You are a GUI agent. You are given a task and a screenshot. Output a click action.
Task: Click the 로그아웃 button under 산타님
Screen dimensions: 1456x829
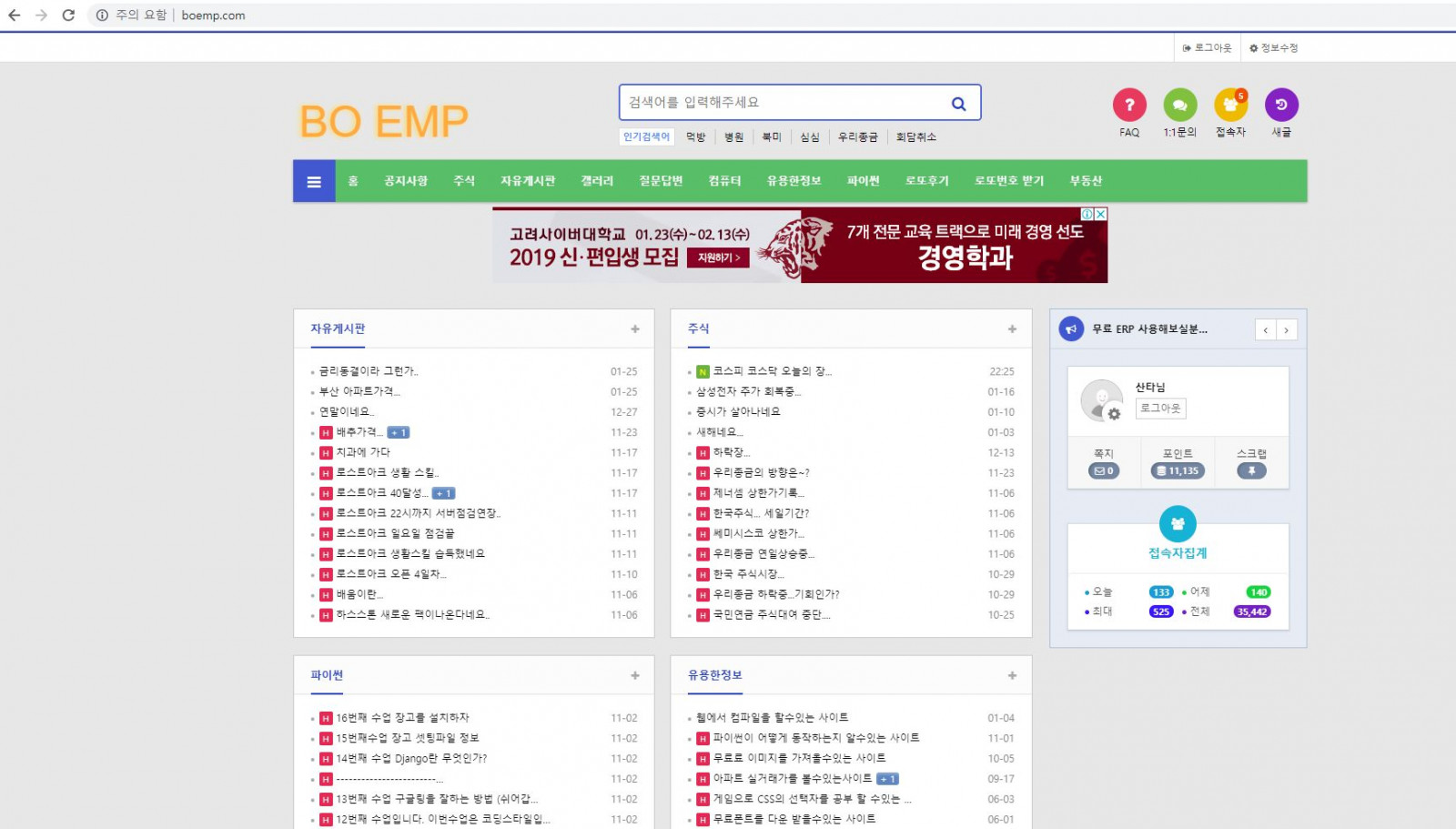click(x=1160, y=409)
